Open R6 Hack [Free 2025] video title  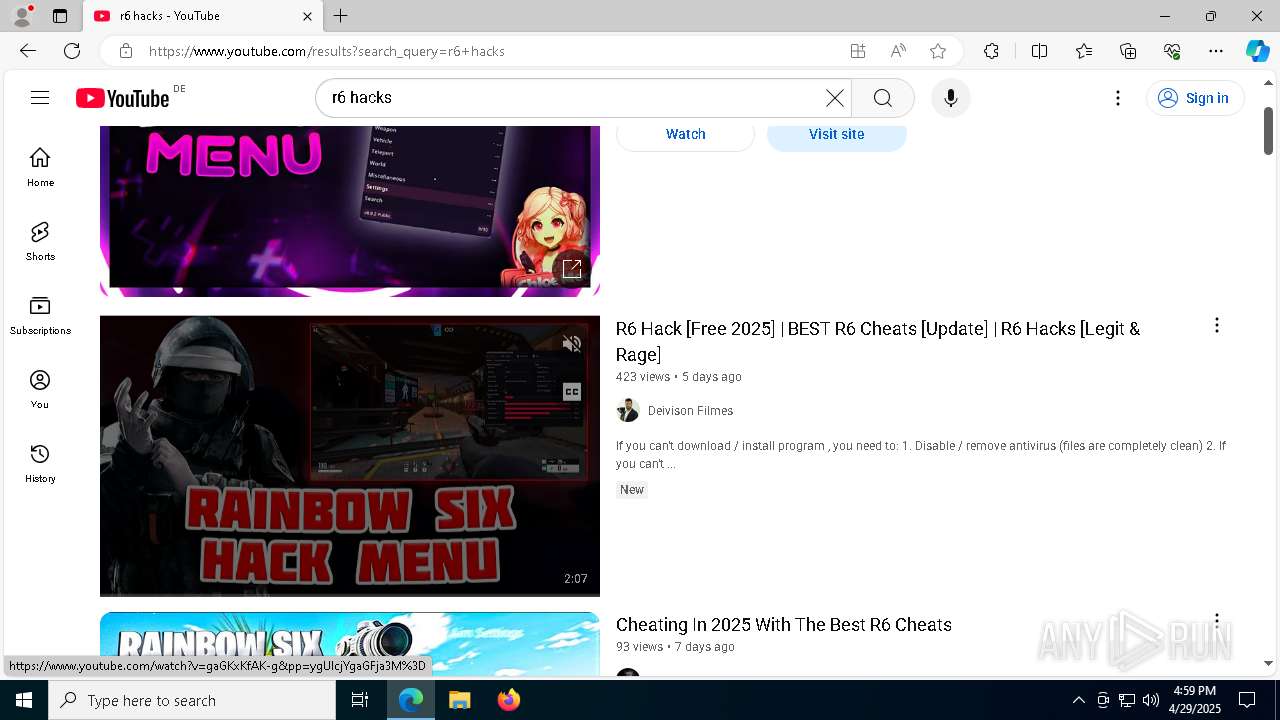tap(878, 341)
